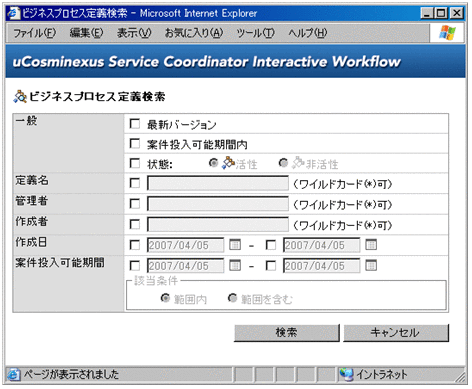The image size is (472, 389).
Task: Open calendar for 作成日 end date
Action: [x=371, y=245]
